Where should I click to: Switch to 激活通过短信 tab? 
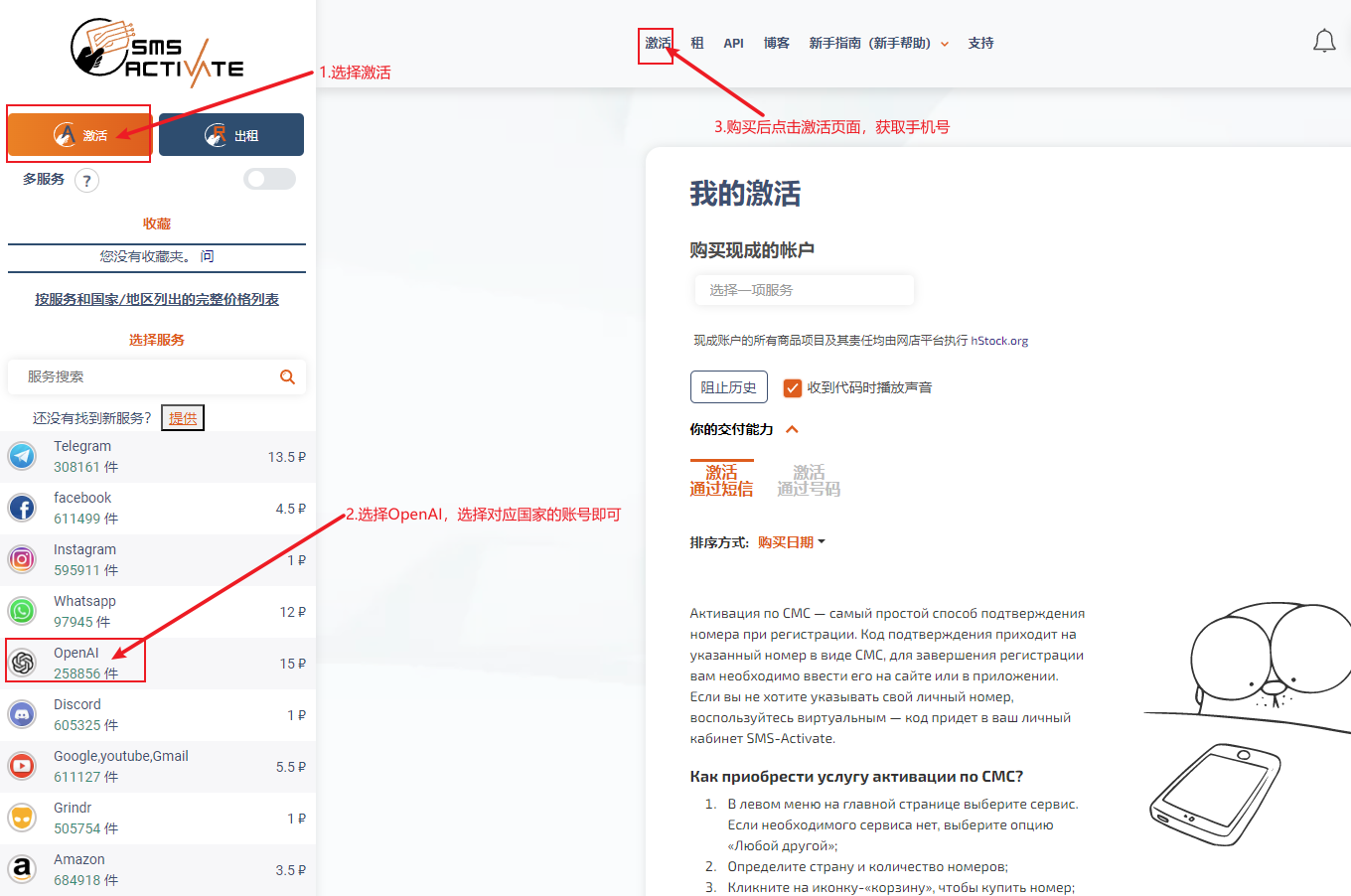[x=721, y=480]
